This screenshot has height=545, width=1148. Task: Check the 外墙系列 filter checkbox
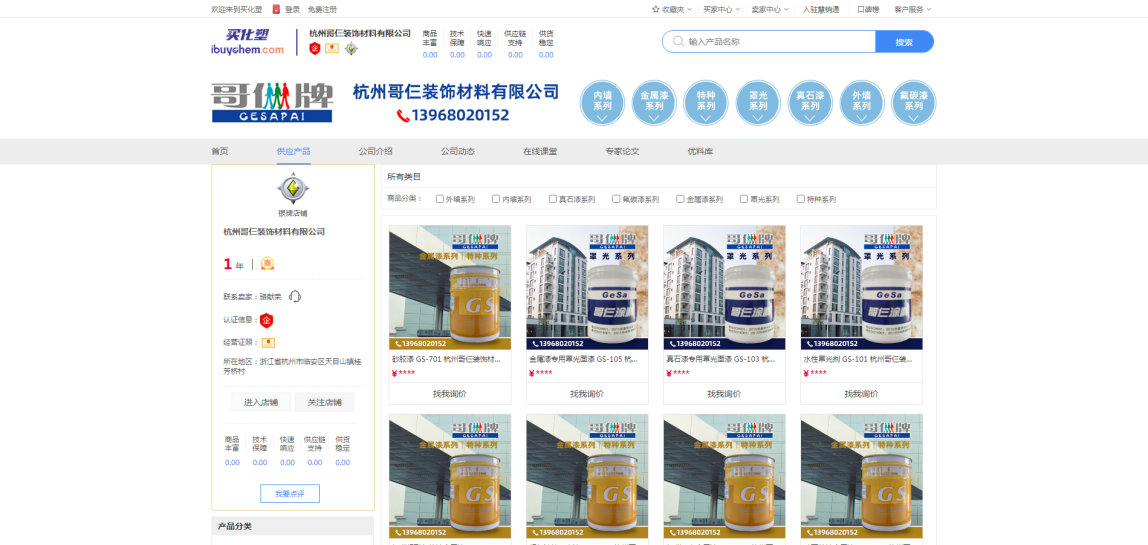click(439, 199)
